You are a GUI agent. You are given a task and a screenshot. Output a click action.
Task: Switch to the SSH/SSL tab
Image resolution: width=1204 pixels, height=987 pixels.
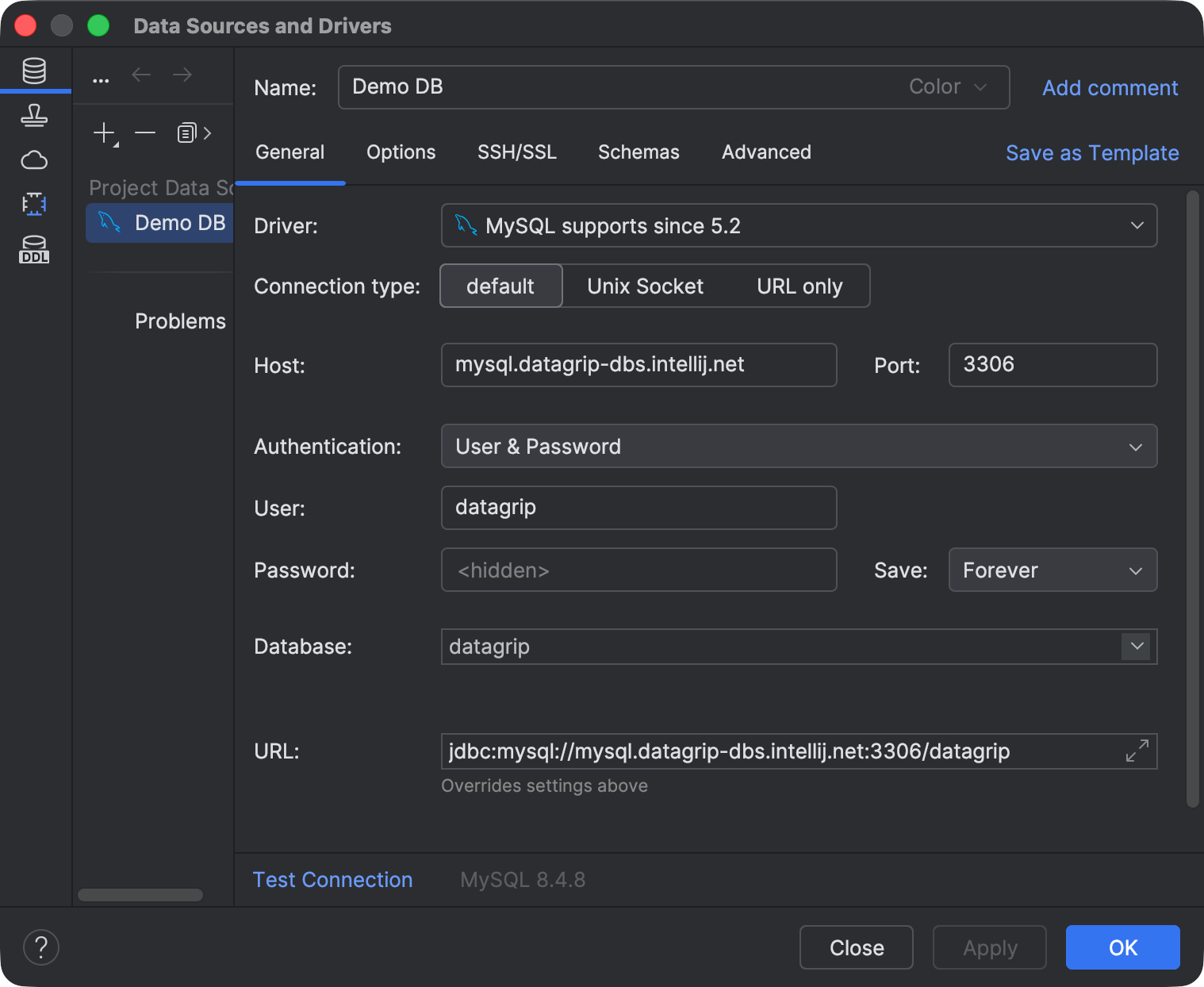pyautogui.click(x=516, y=152)
